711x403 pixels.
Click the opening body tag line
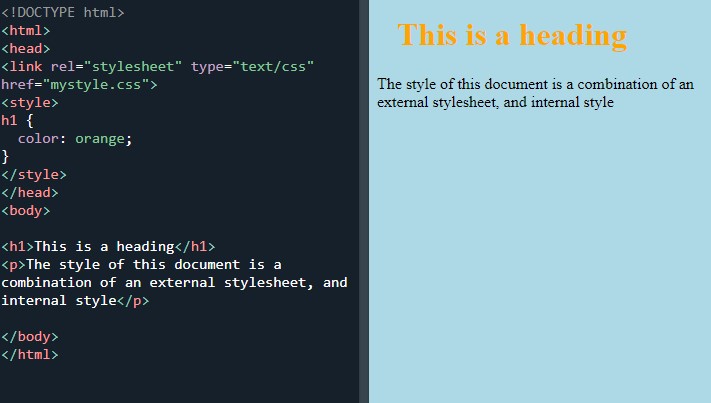[x=25, y=210]
